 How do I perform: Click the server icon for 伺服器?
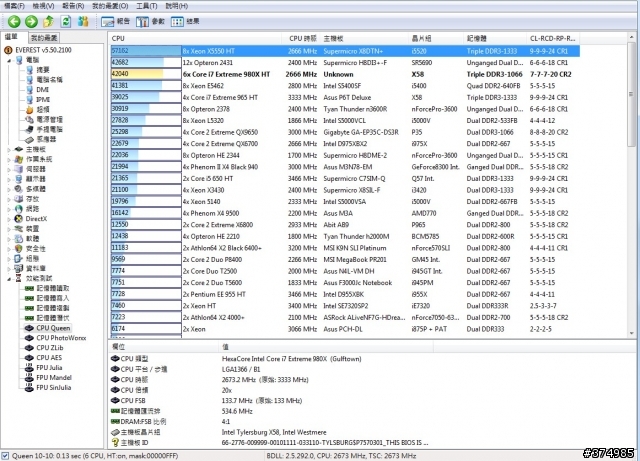19,169
